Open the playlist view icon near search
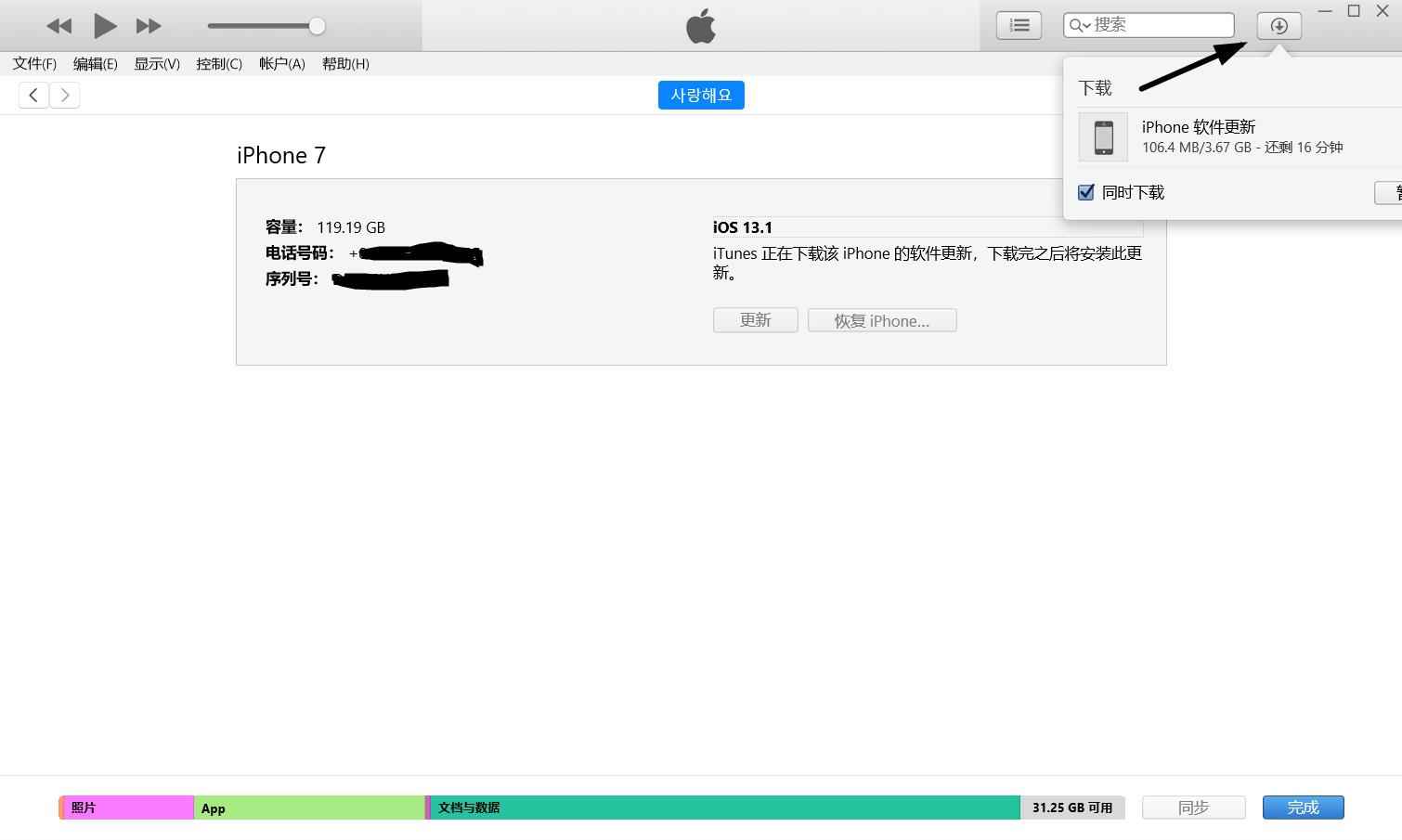Image resolution: width=1402 pixels, height=840 pixels. coord(1019,25)
